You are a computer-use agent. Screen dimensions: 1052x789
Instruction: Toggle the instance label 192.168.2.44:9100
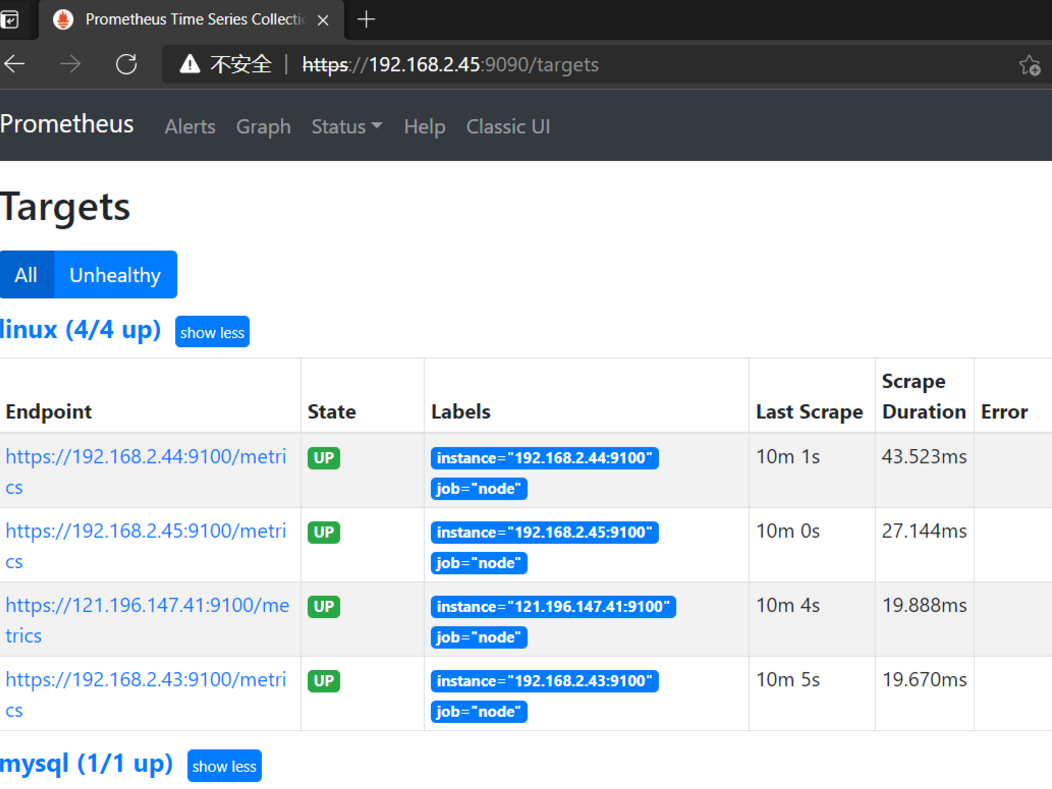pos(544,458)
